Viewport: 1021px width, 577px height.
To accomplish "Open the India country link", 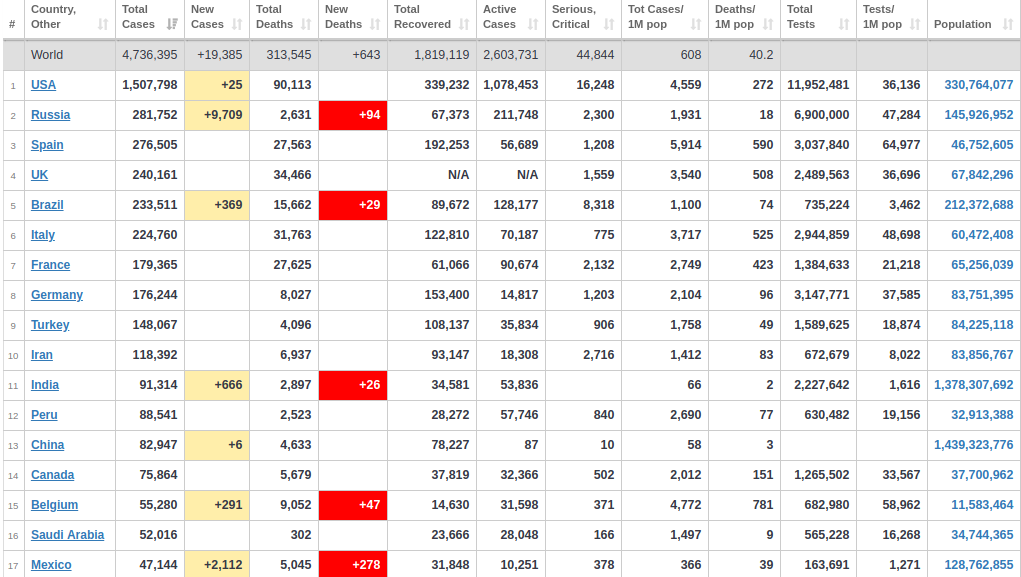I will click(x=45, y=384).
